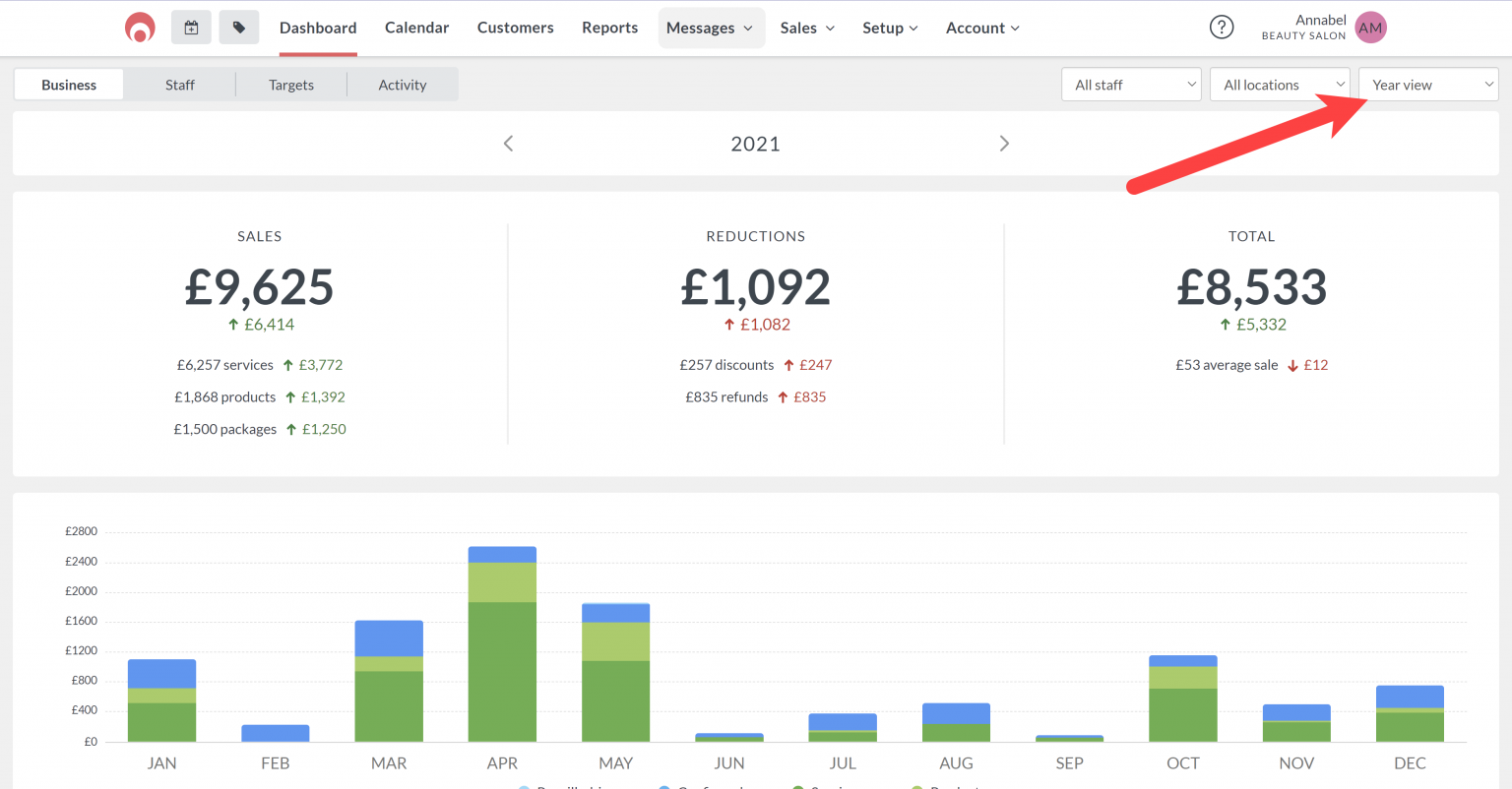Open the Calendar page
1512x789 pixels.
416,28
